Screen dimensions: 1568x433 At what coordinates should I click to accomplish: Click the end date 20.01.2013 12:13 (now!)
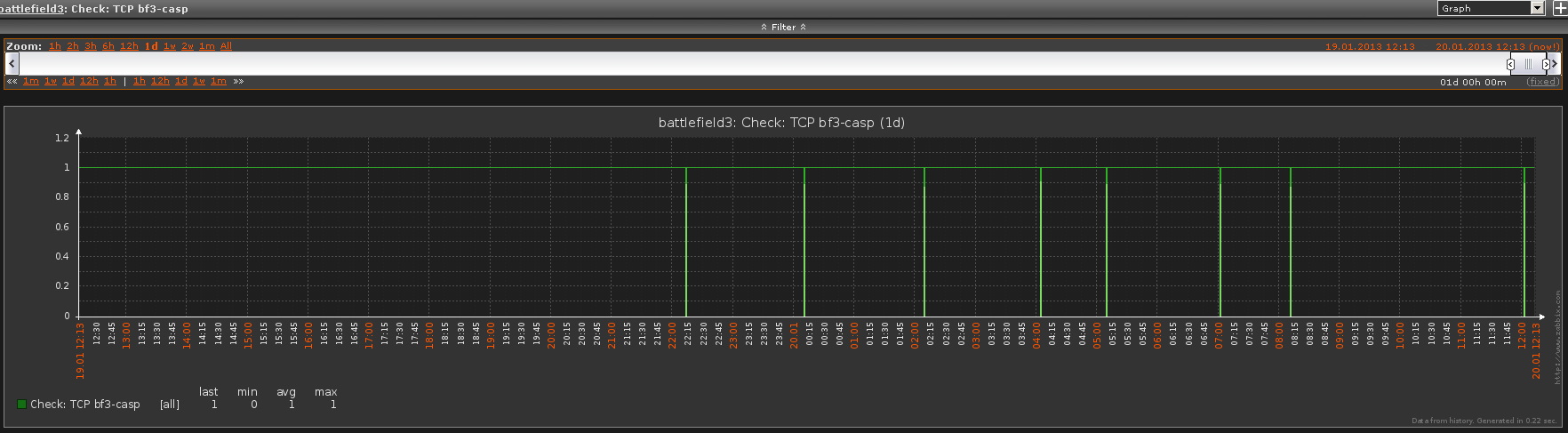tap(1497, 47)
